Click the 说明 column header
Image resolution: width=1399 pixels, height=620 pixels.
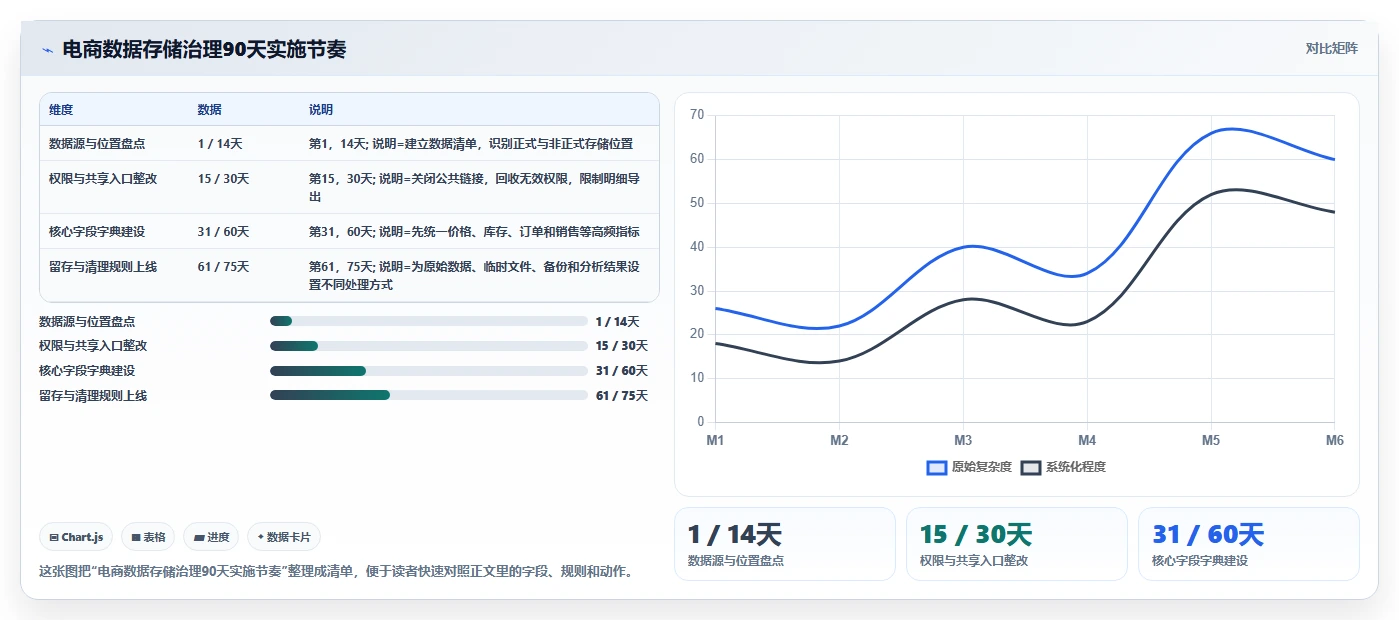[321, 109]
